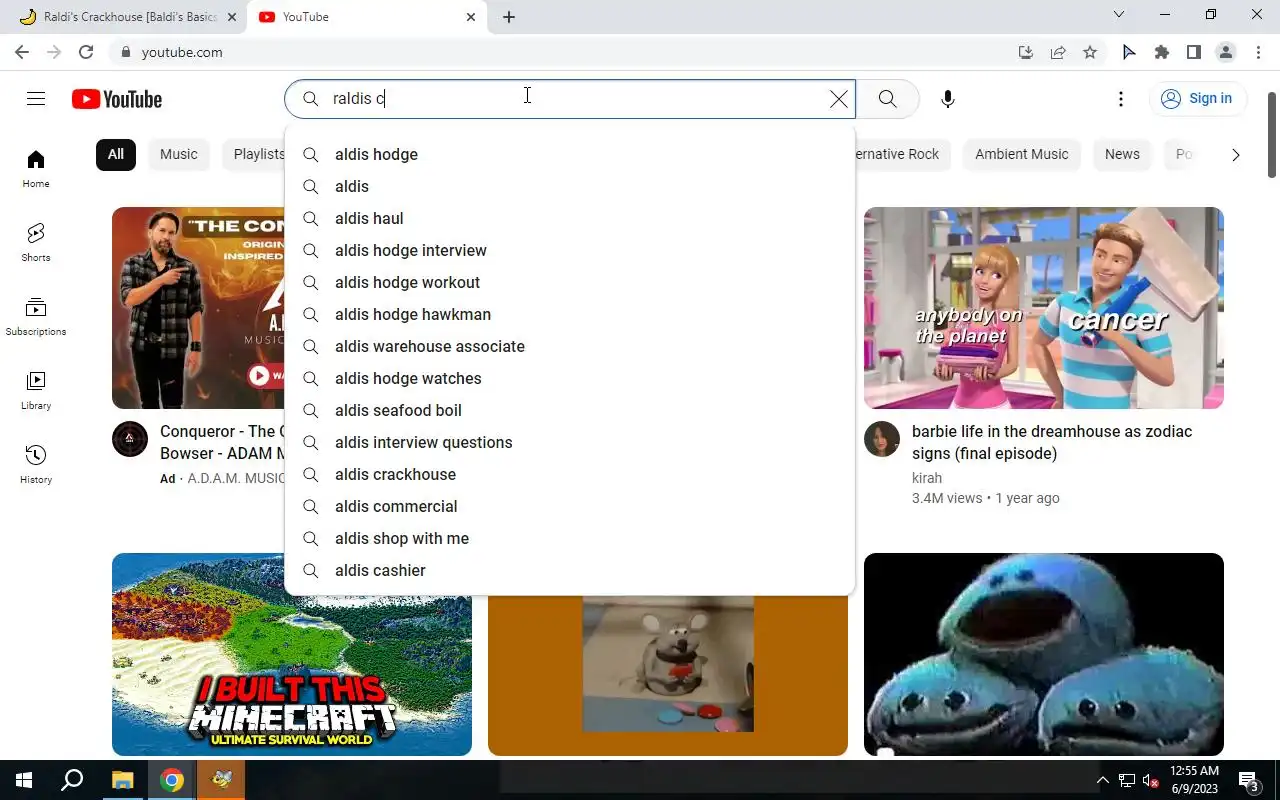Click the youtube.com address bar
Image resolution: width=1280 pixels, height=800 pixels.
[560, 52]
